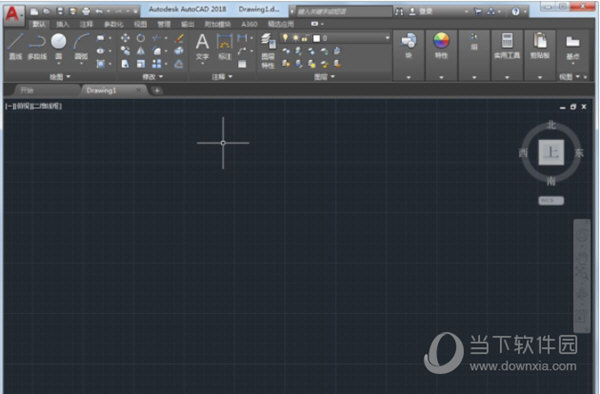This screenshot has height=394, width=600.
Task: Select the Circle (圆) tool
Action: (59, 47)
